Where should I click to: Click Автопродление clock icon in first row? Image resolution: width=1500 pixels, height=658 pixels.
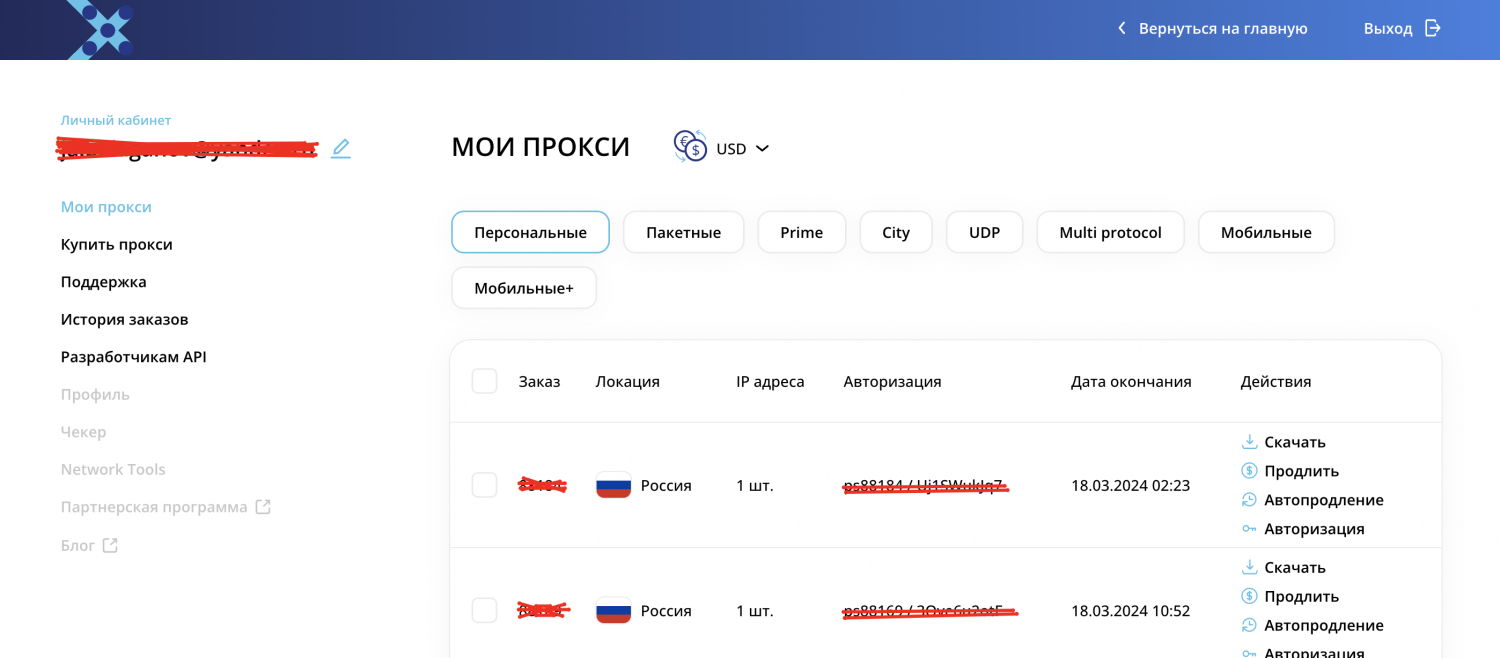point(1249,500)
